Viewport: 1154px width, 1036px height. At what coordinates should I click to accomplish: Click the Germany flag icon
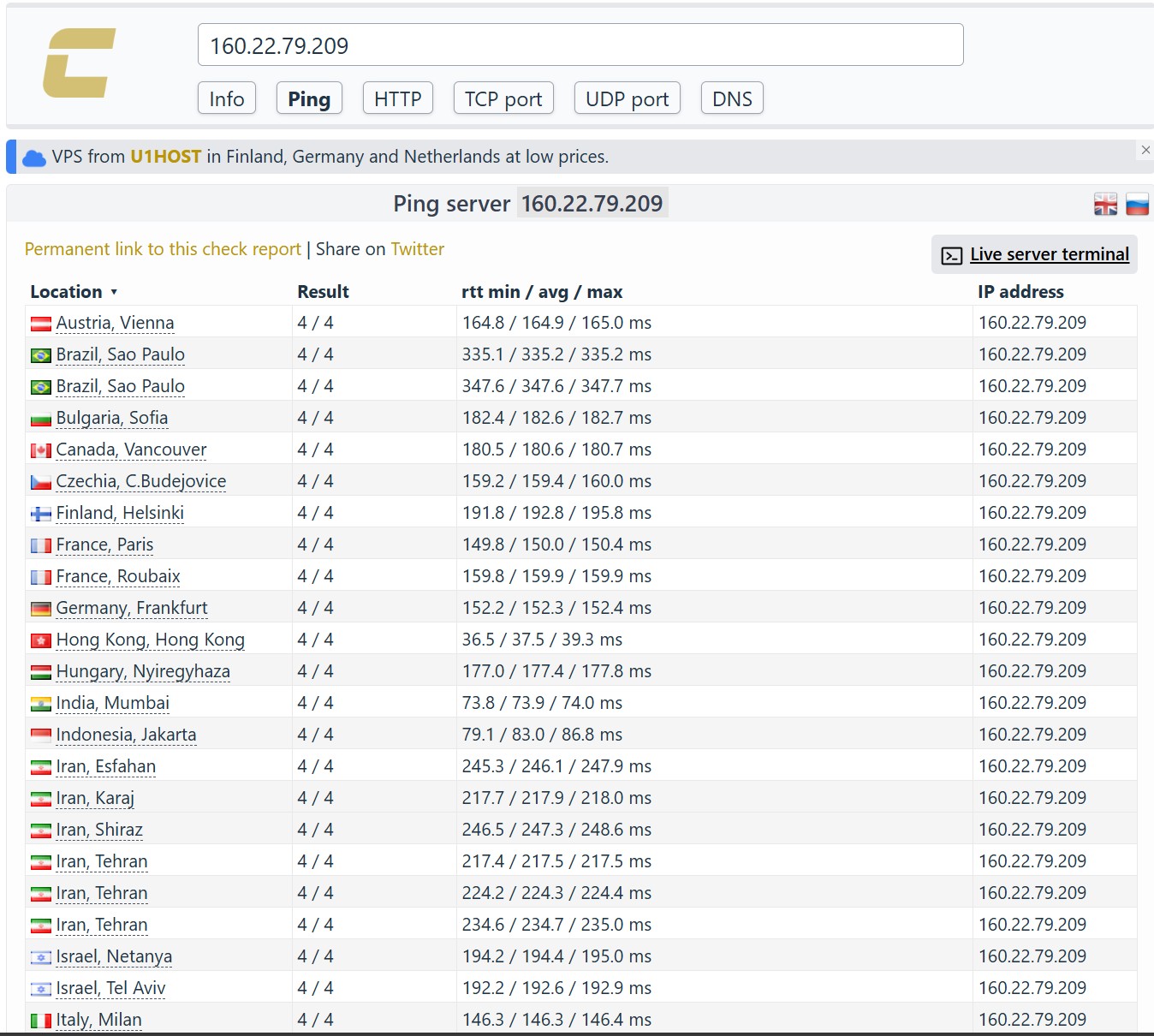41,609
